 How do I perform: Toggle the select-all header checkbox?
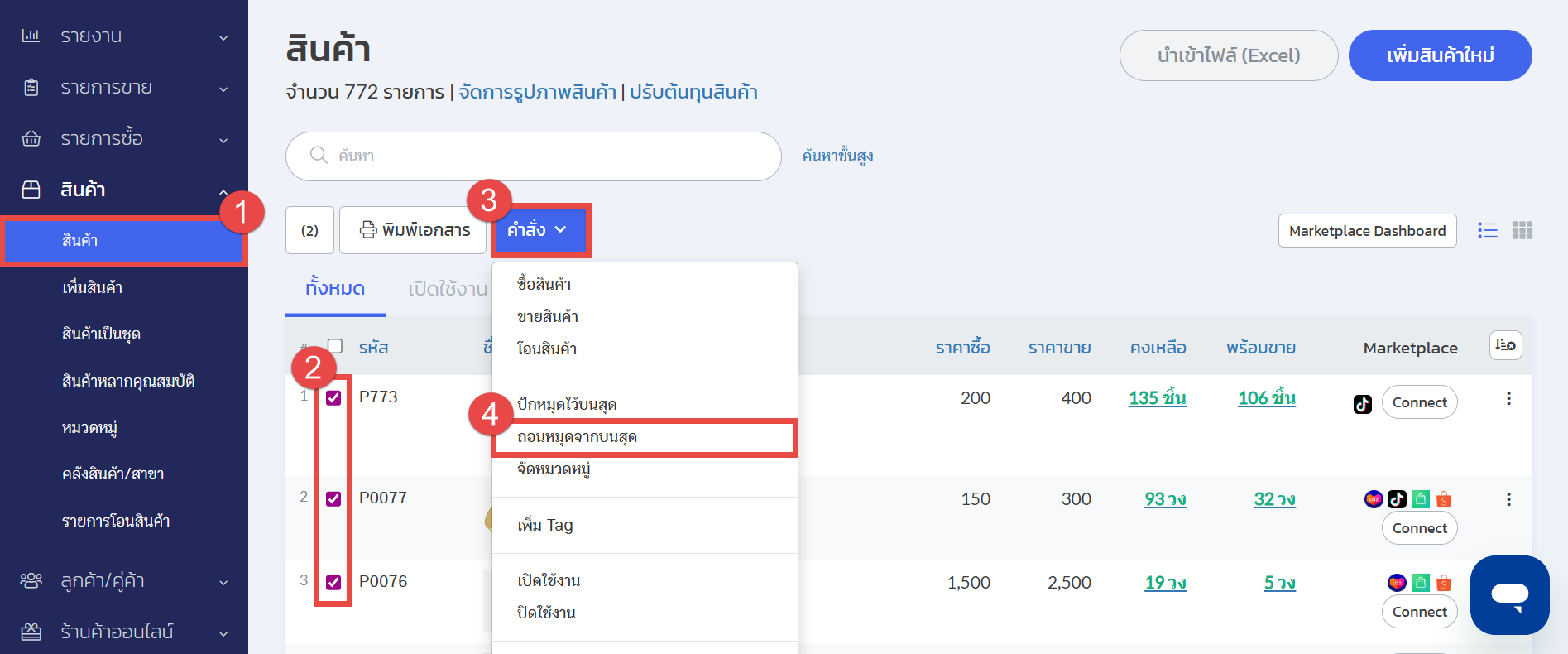[335, 346]
